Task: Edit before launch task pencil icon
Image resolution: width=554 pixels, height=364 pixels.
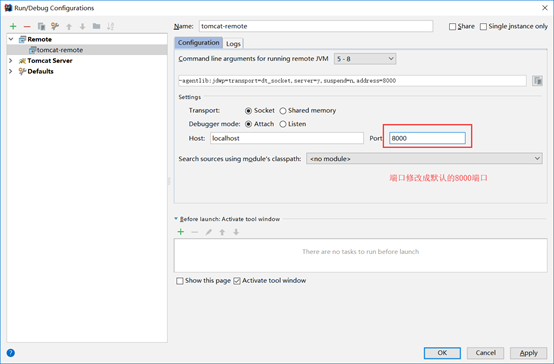Action: tap(208, 232)
